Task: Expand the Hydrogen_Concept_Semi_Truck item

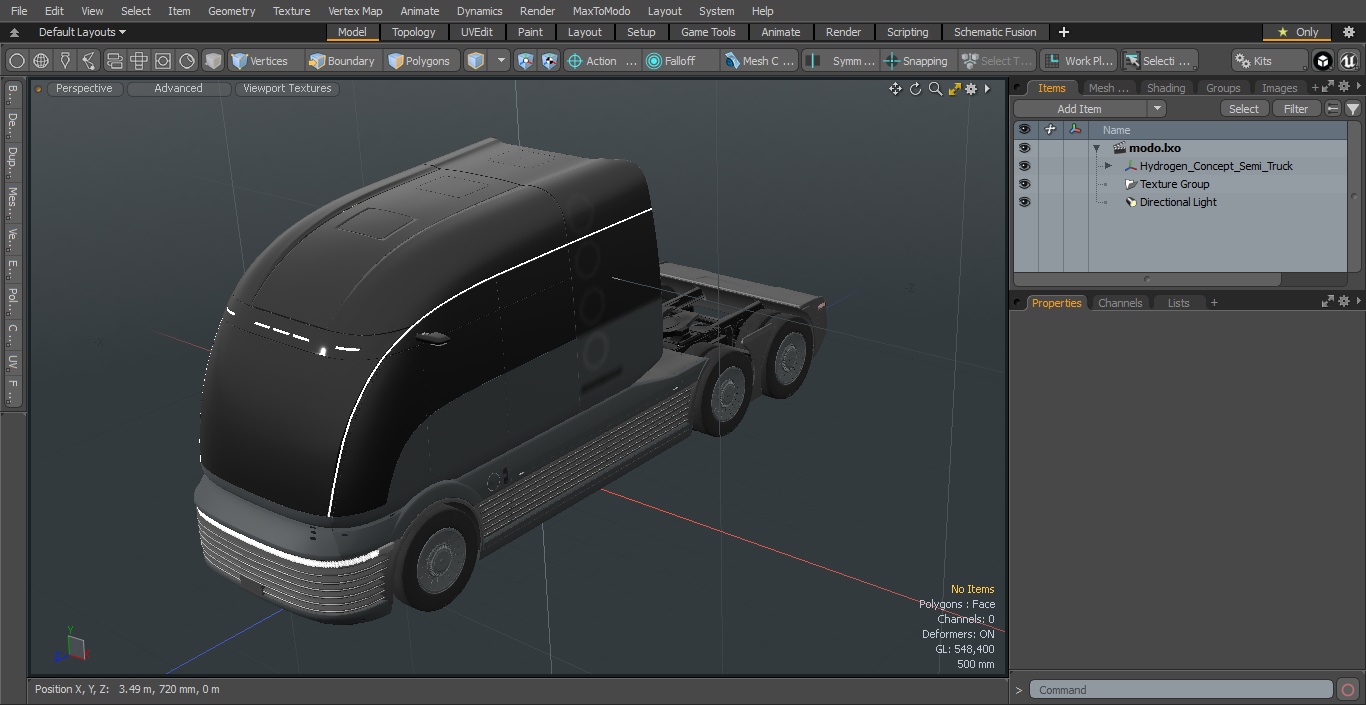Action: click(1108, 166)
